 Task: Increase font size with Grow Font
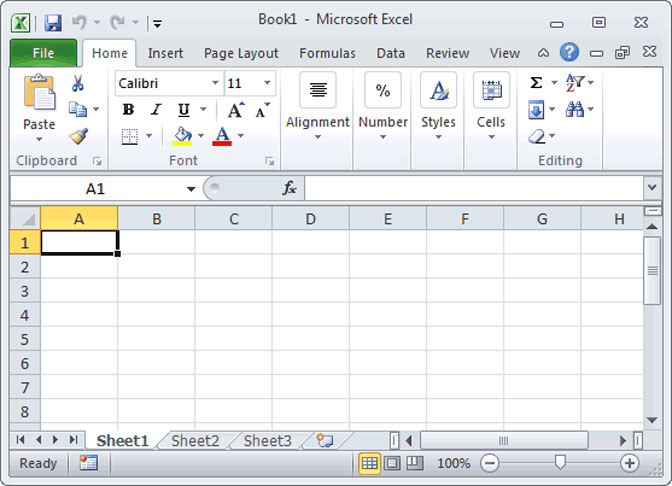(235, 110)
